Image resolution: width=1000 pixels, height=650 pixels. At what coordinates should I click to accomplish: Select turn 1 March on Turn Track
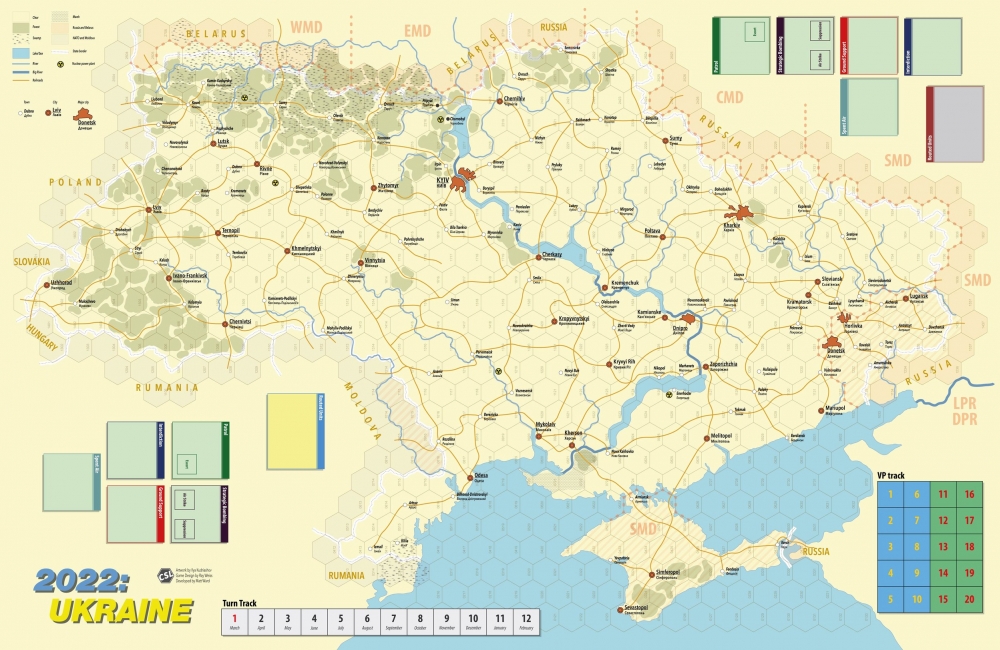click(x=235, y=622)
